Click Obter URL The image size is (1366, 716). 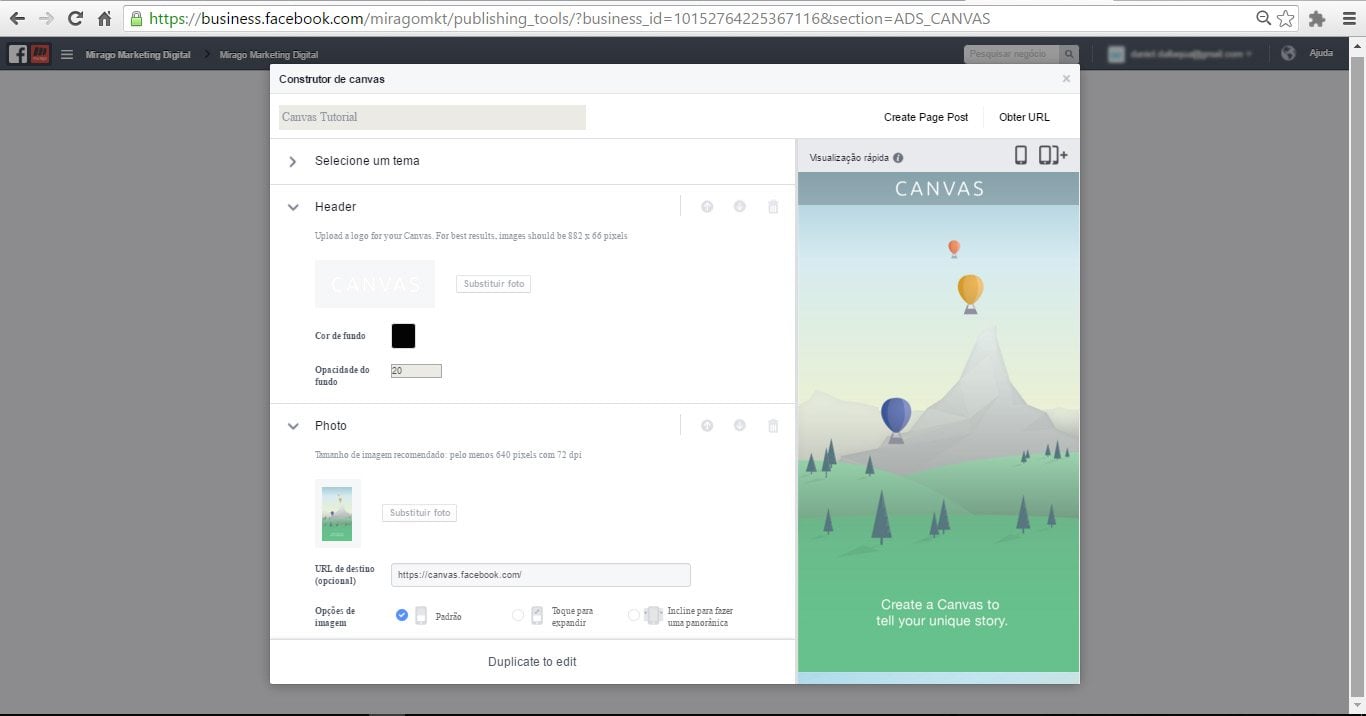(x=1024, y=117)
